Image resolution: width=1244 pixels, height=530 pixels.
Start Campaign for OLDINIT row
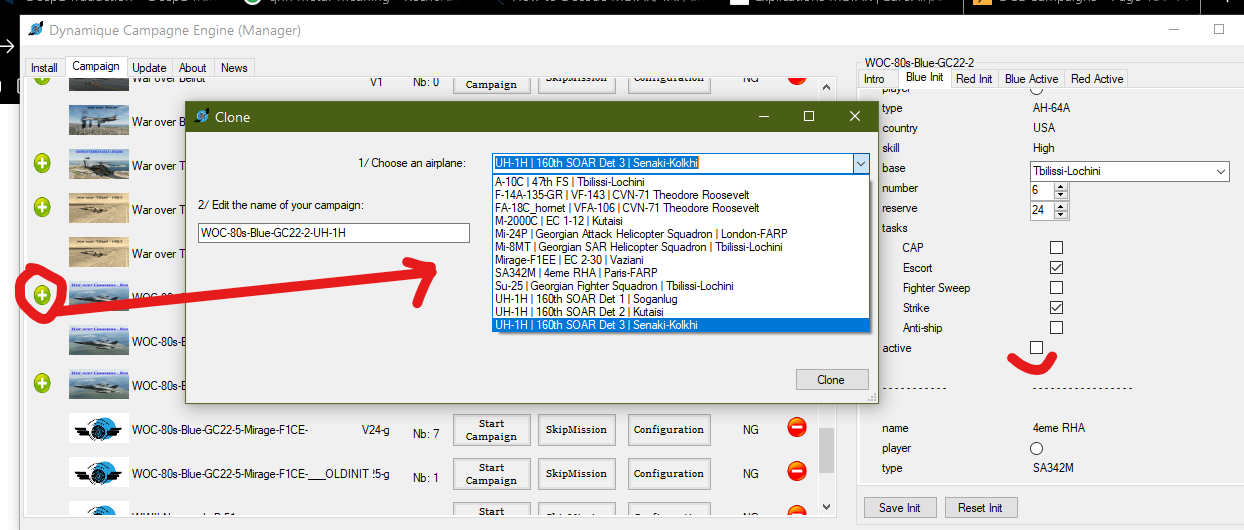[491, 474]
